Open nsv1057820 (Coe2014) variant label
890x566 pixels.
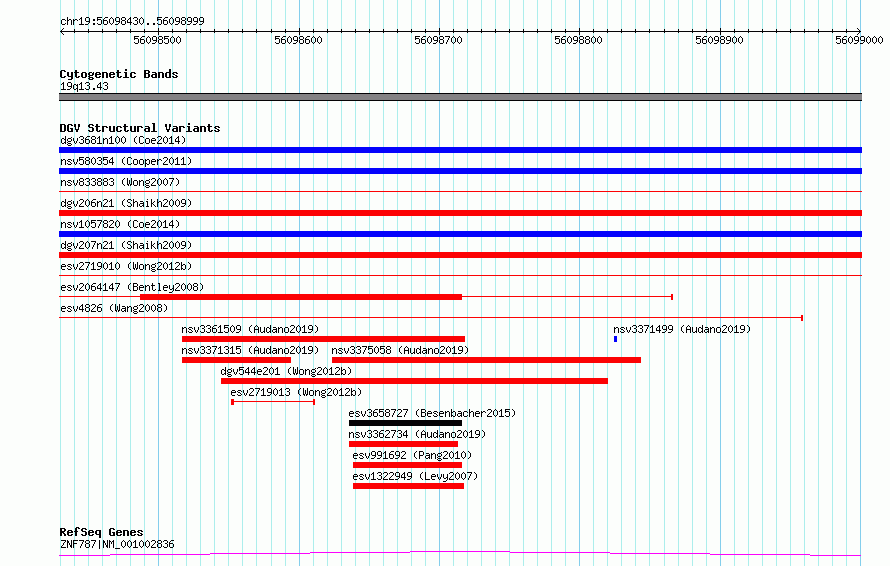120,224
